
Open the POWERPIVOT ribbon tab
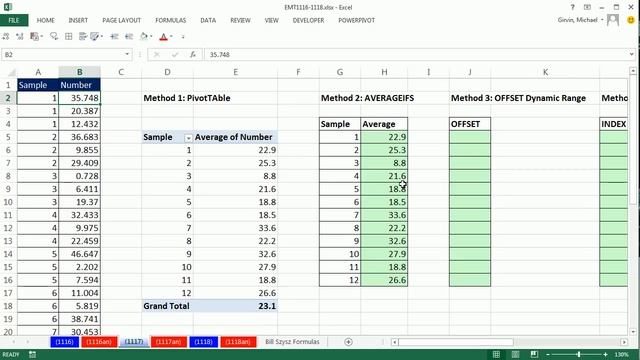tap(356, 20)
